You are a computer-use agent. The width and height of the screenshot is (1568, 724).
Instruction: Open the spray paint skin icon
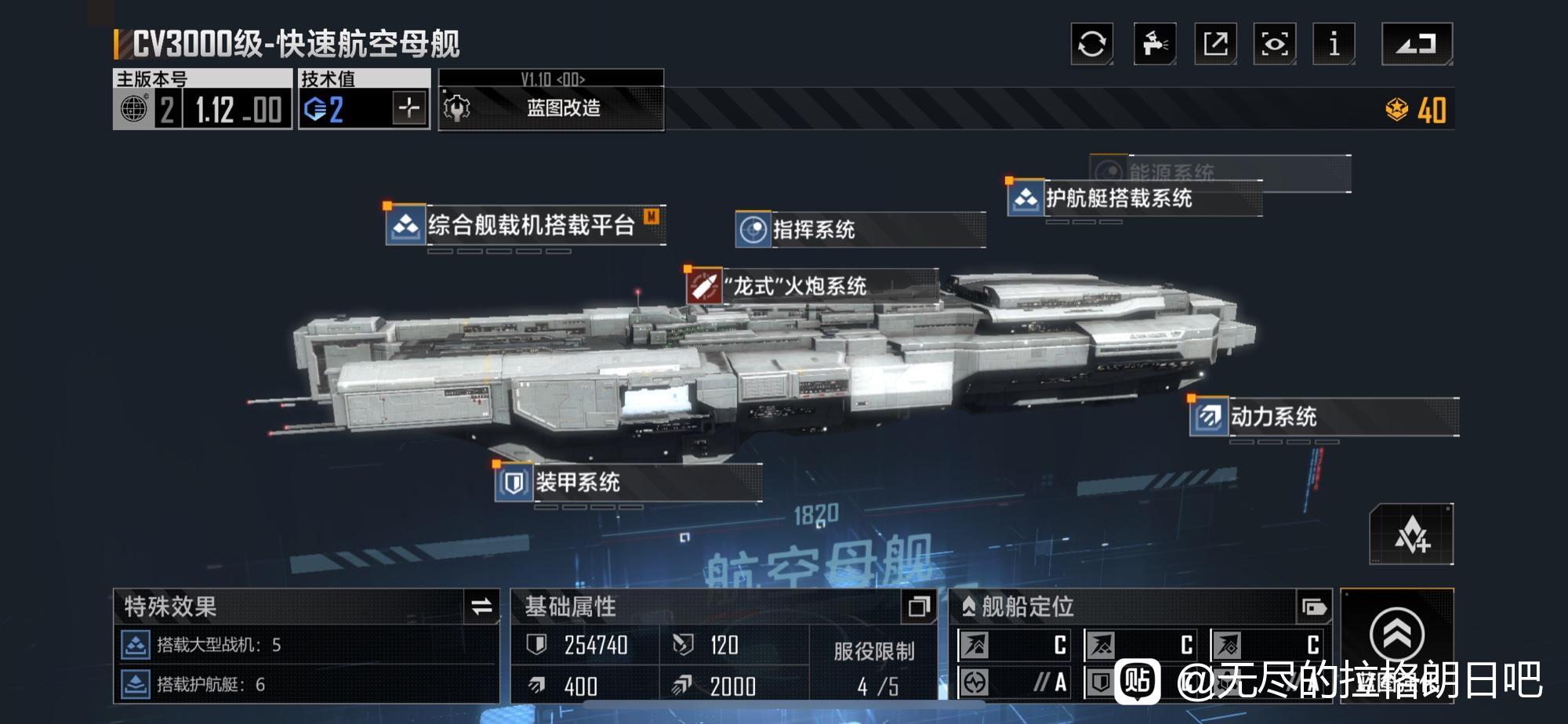click(1155, 43)
